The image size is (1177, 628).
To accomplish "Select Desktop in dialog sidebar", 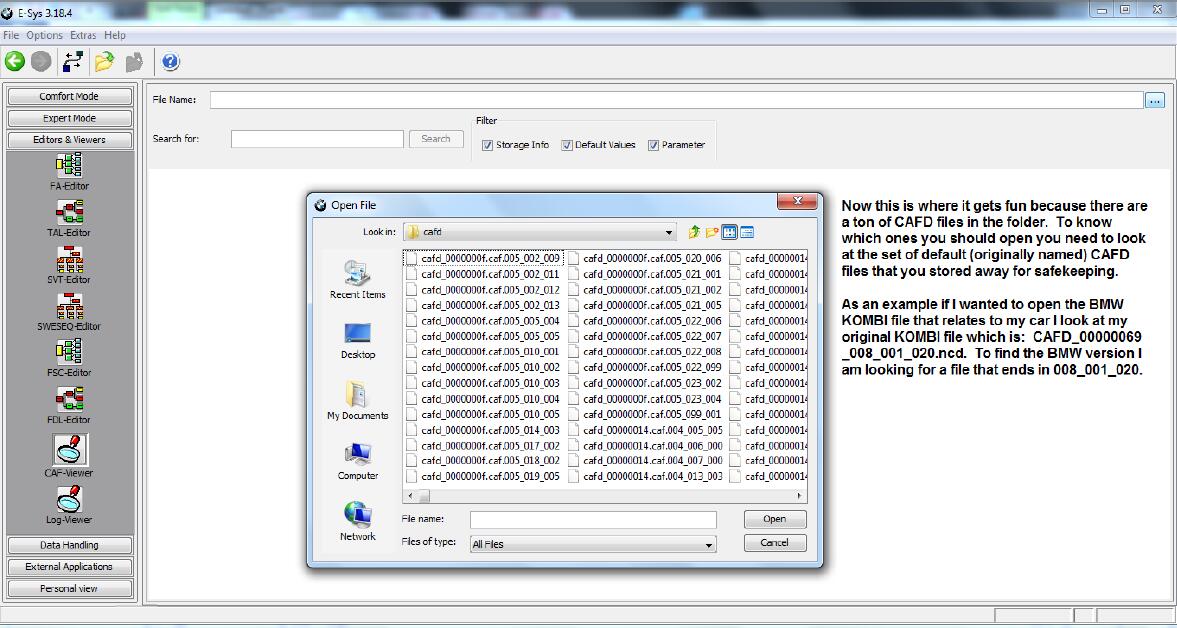I will click(357, 341).
